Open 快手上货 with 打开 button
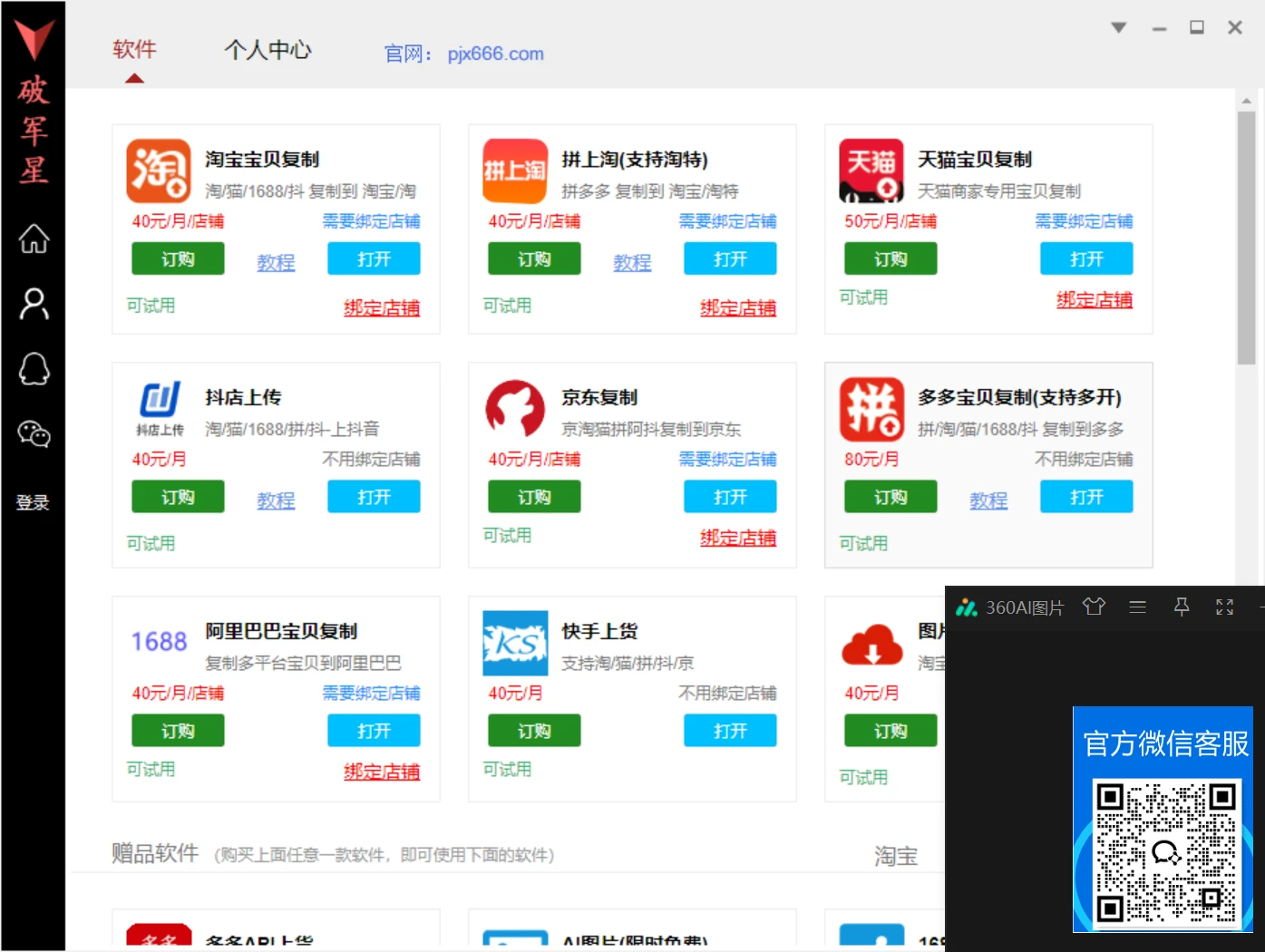The height and width of the screenshot is (952, 1265). 730,731
